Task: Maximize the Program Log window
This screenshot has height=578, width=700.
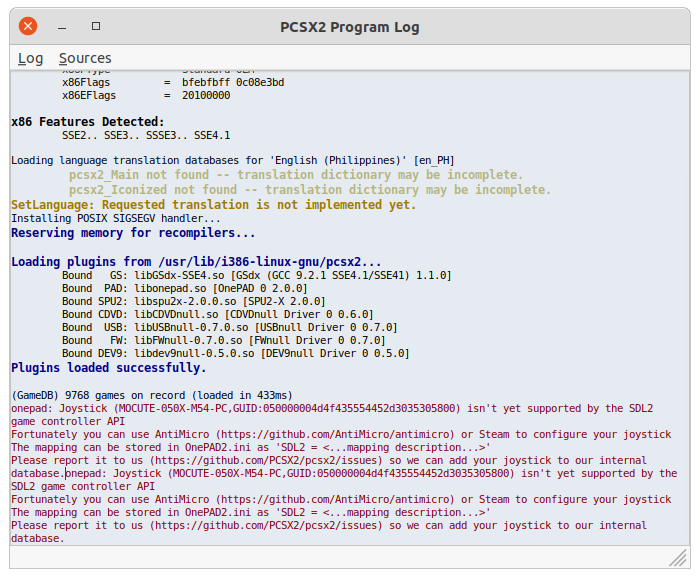Action: tap(96, 26)
